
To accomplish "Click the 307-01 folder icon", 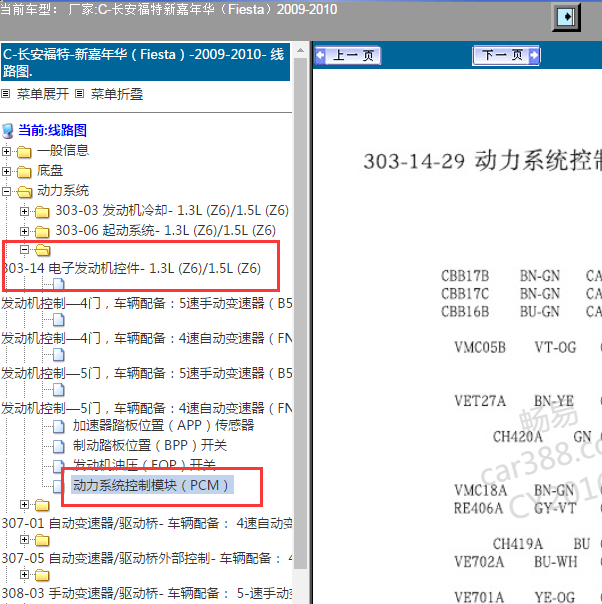I will [x=42, y=505].
